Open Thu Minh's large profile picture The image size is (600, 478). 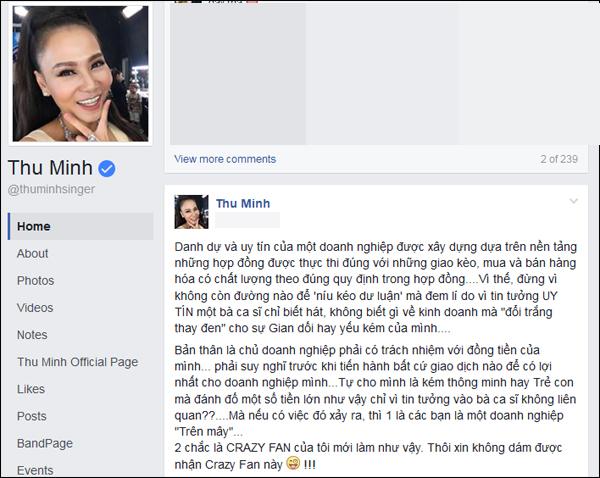point(80,73)
